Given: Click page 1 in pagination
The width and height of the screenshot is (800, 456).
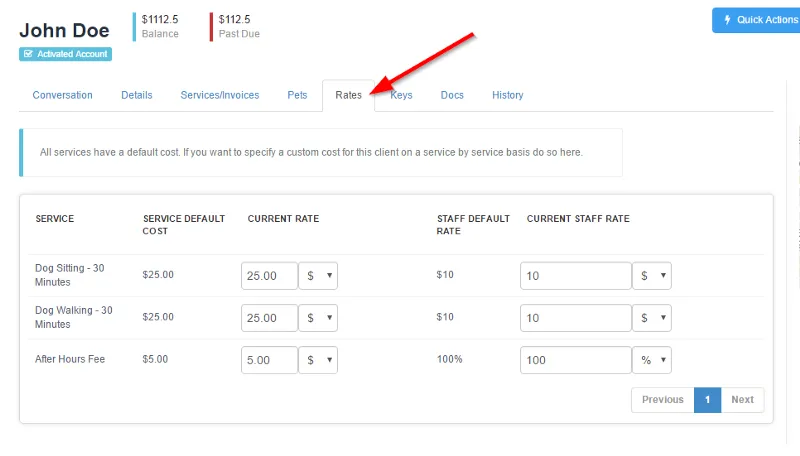Looking at the screenshot, I should [708, 400].
